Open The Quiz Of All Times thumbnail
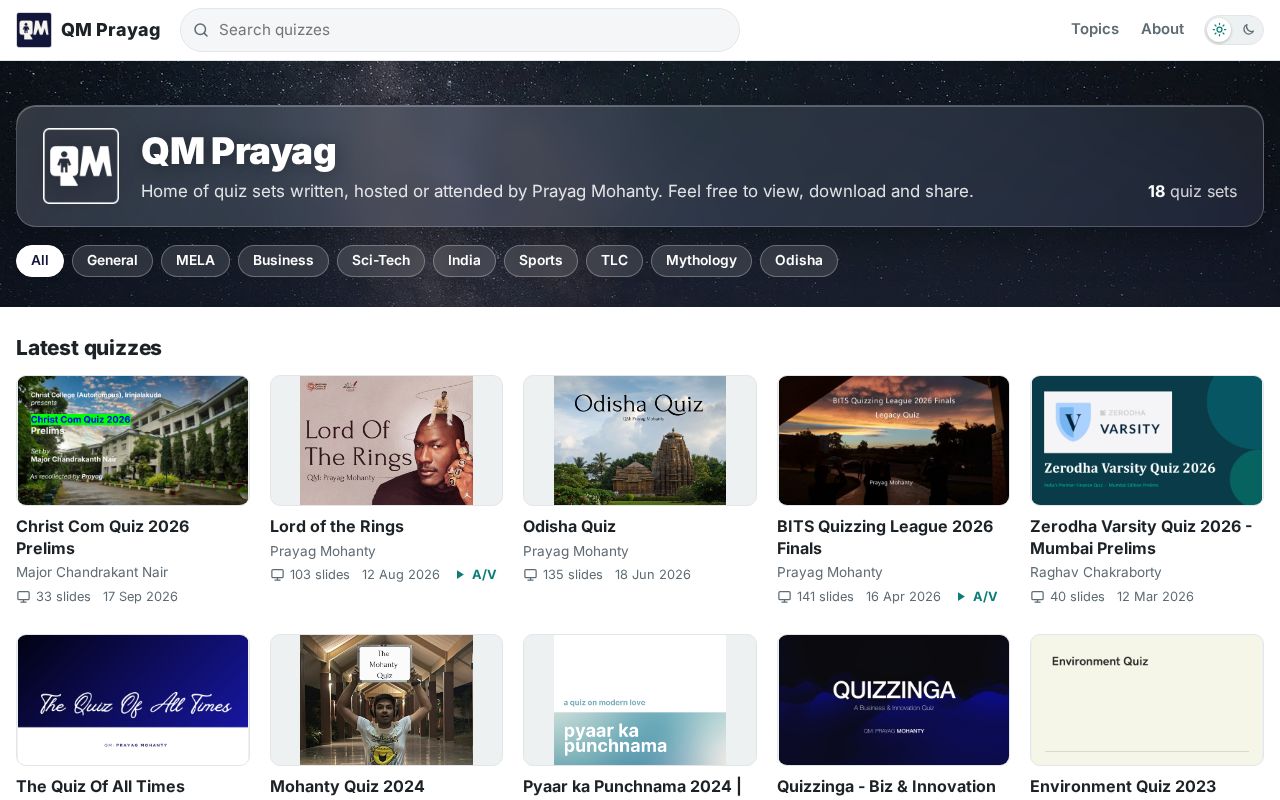 133,700
